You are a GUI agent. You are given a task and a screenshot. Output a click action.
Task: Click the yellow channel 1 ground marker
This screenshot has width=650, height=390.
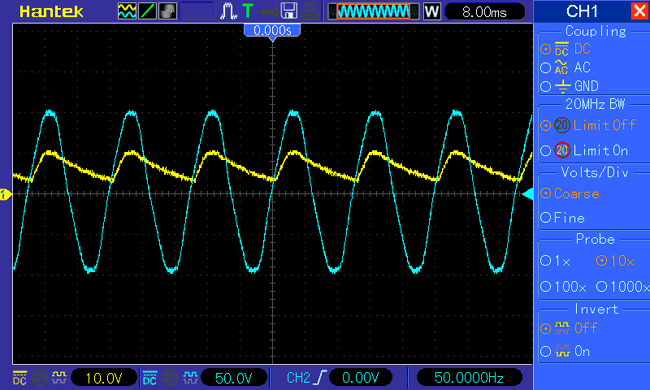[x=5, y=194]
